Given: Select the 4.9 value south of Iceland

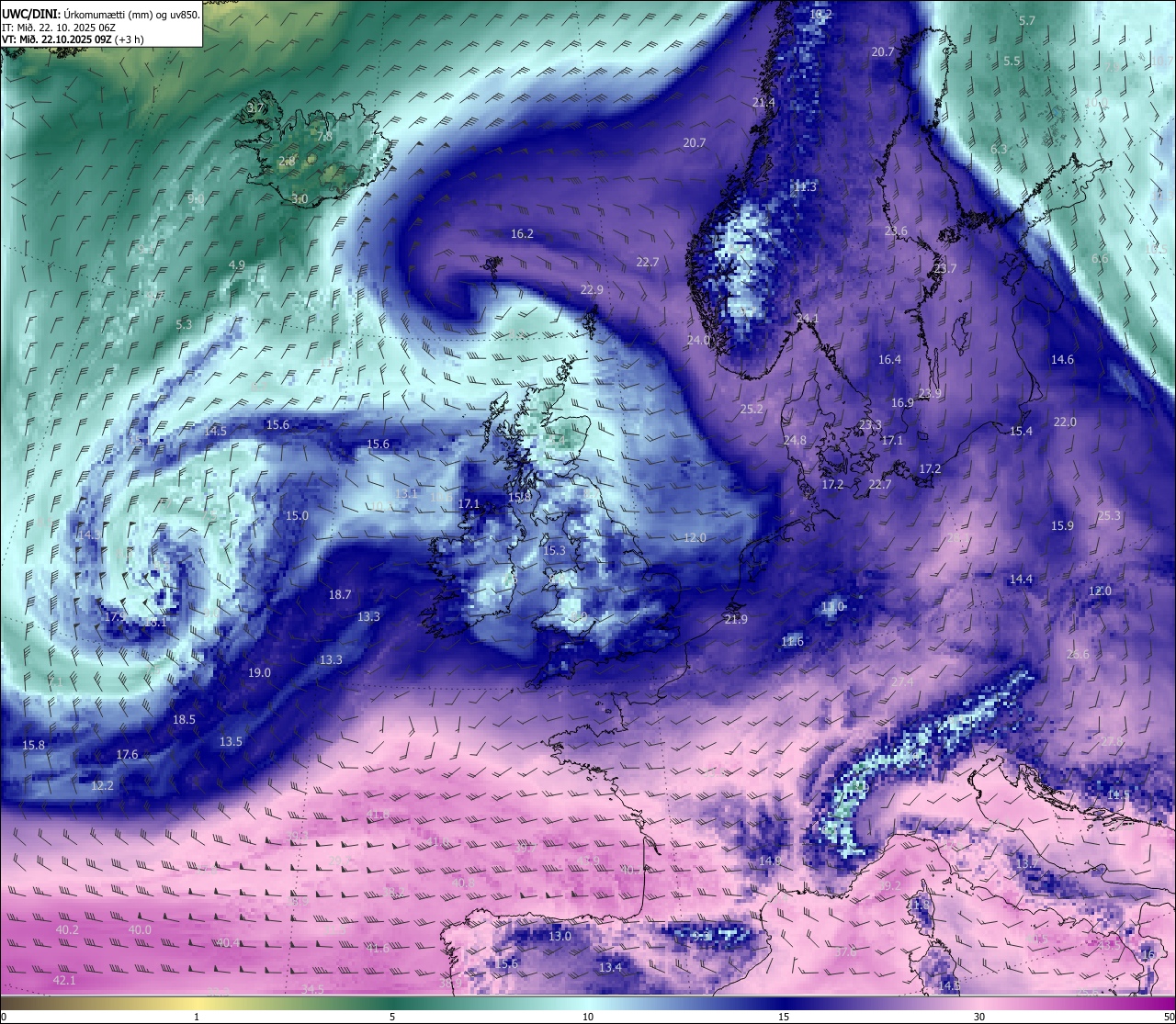Looking at the screenshot, I should click(237, 265).
